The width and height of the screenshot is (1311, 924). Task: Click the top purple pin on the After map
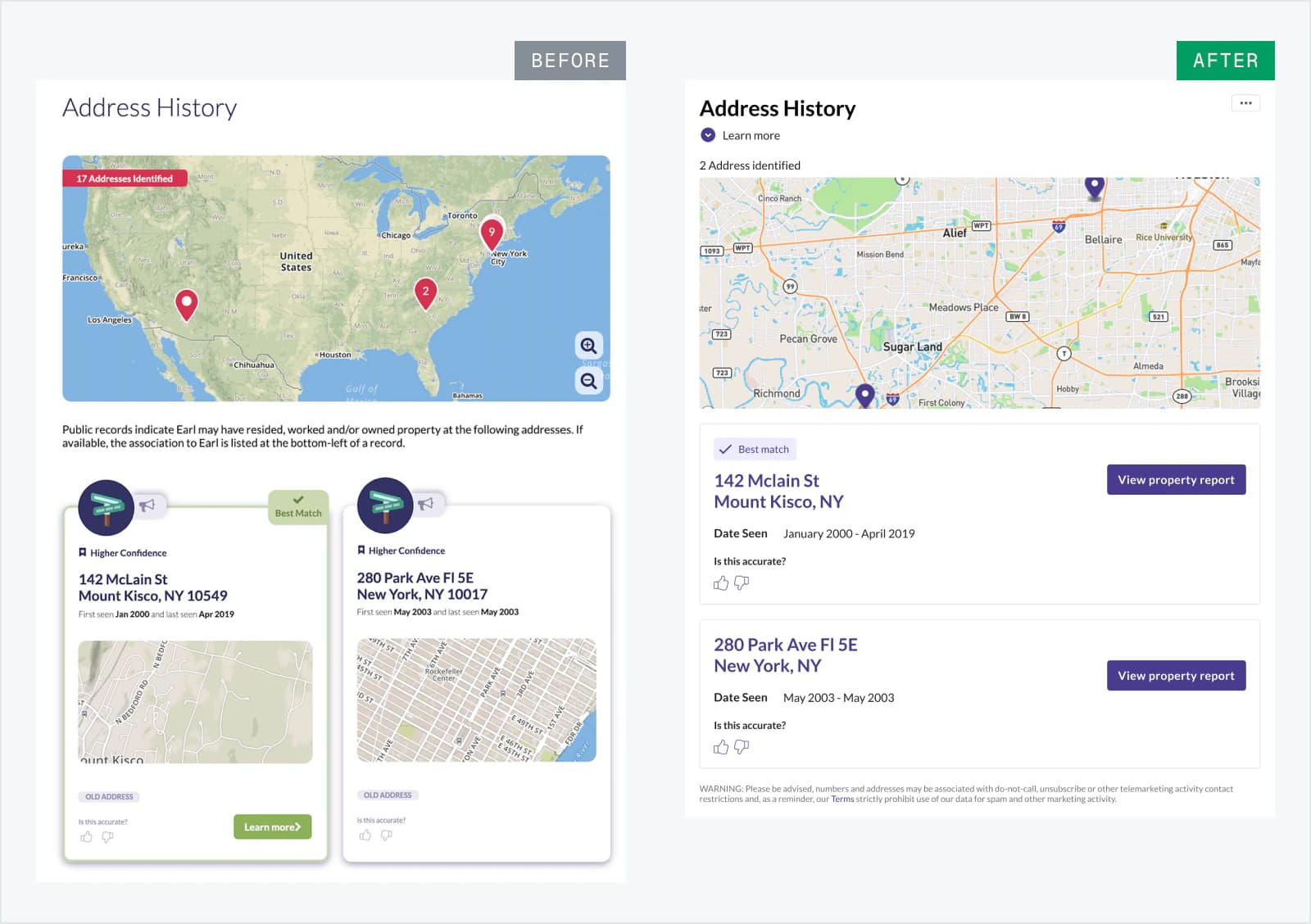pyautogui.click(x=1094, y=188)
